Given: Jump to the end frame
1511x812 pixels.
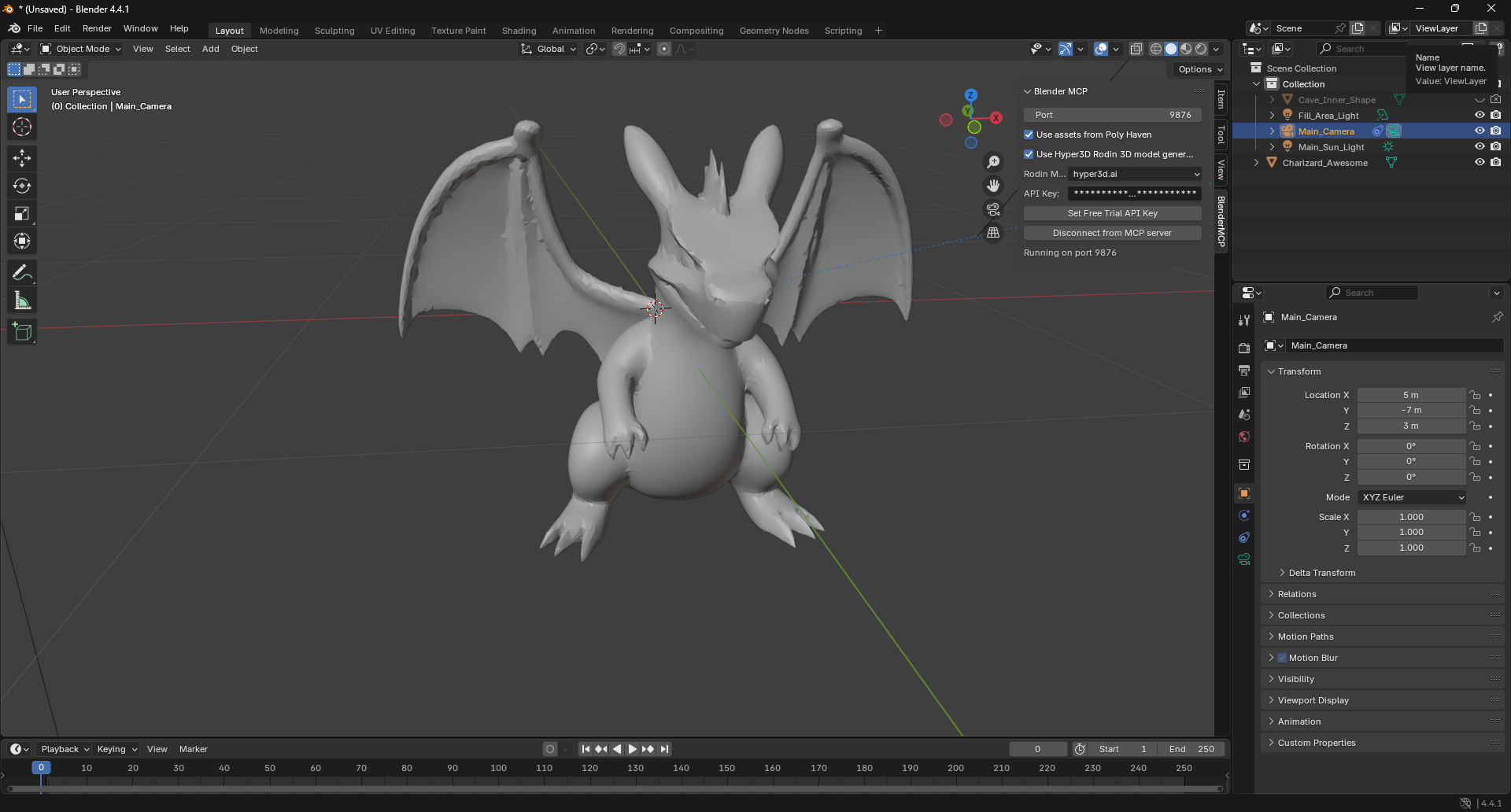Looking at the screenshot, I should click(664, 749).
